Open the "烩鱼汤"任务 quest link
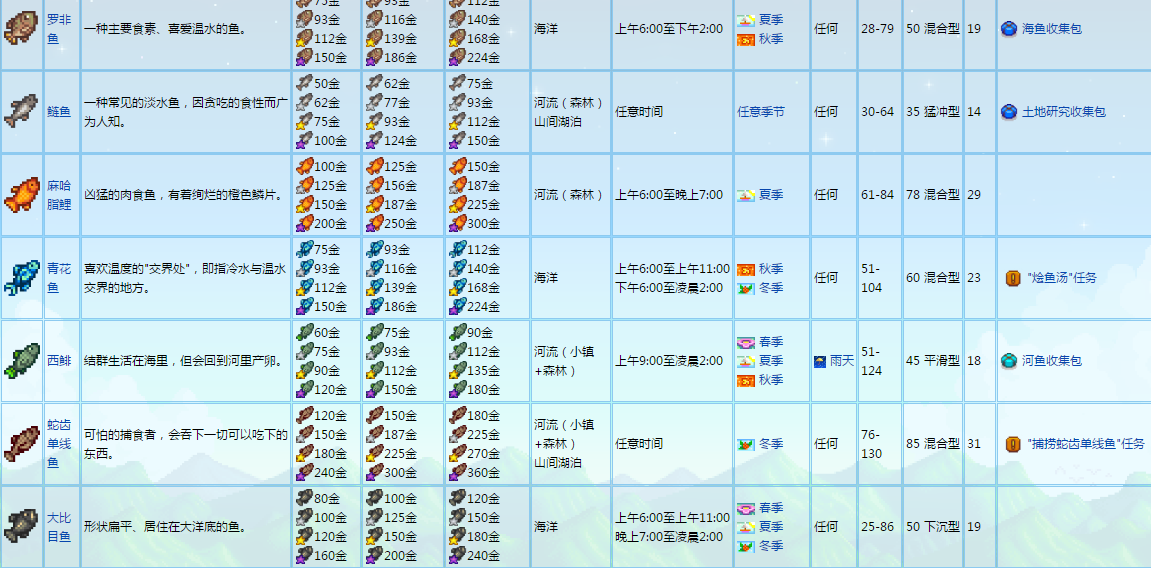 (1063, 277)
